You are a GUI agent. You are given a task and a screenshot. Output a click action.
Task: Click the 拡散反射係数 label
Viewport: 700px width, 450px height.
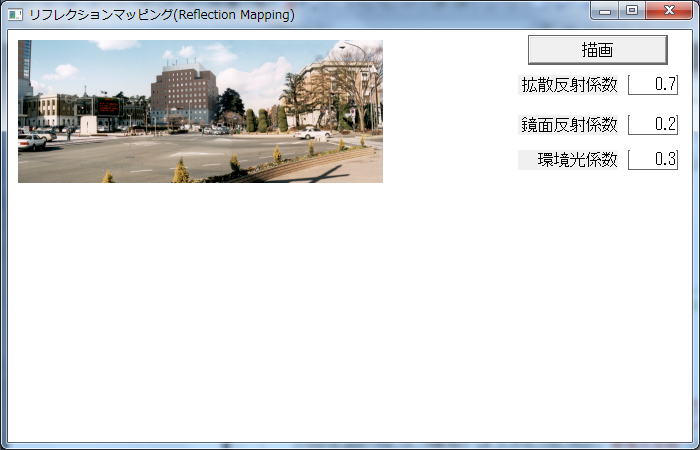pos(568,85)
